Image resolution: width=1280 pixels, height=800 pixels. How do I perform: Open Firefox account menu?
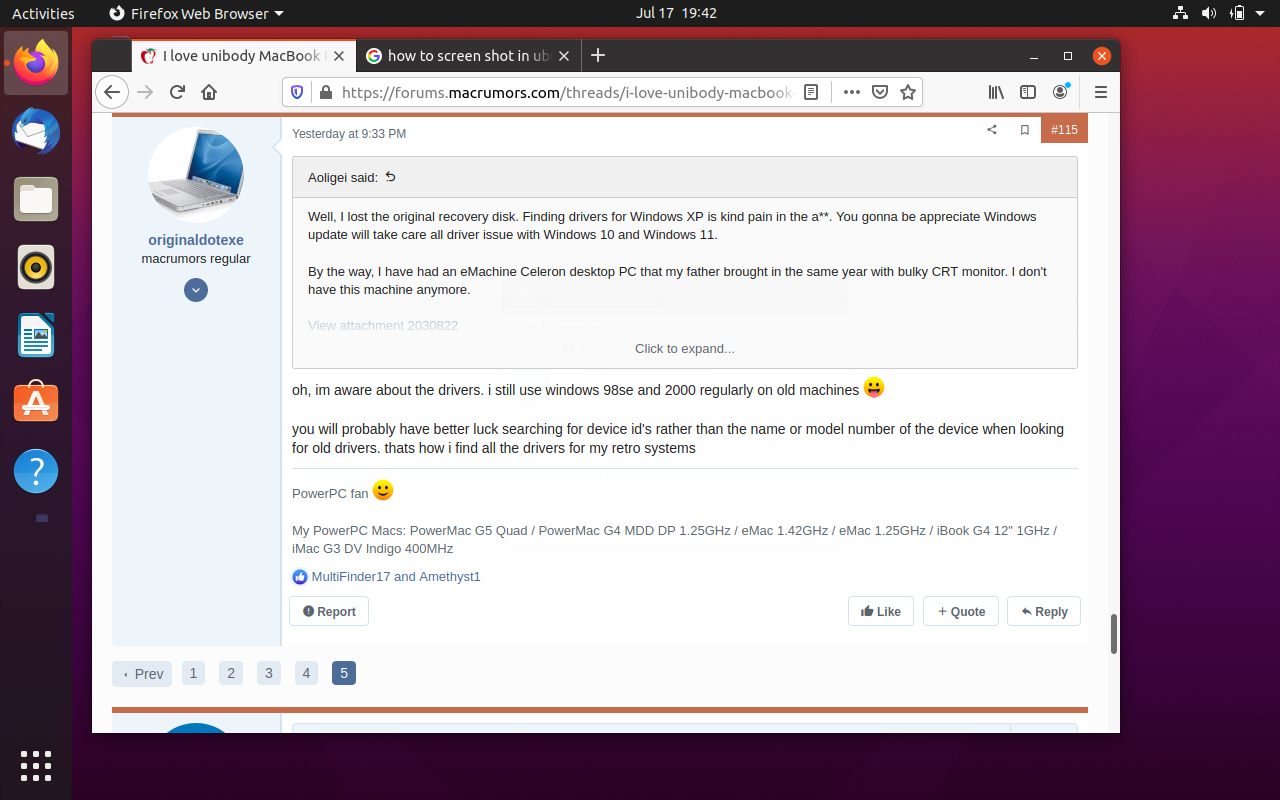(1060, 92)
